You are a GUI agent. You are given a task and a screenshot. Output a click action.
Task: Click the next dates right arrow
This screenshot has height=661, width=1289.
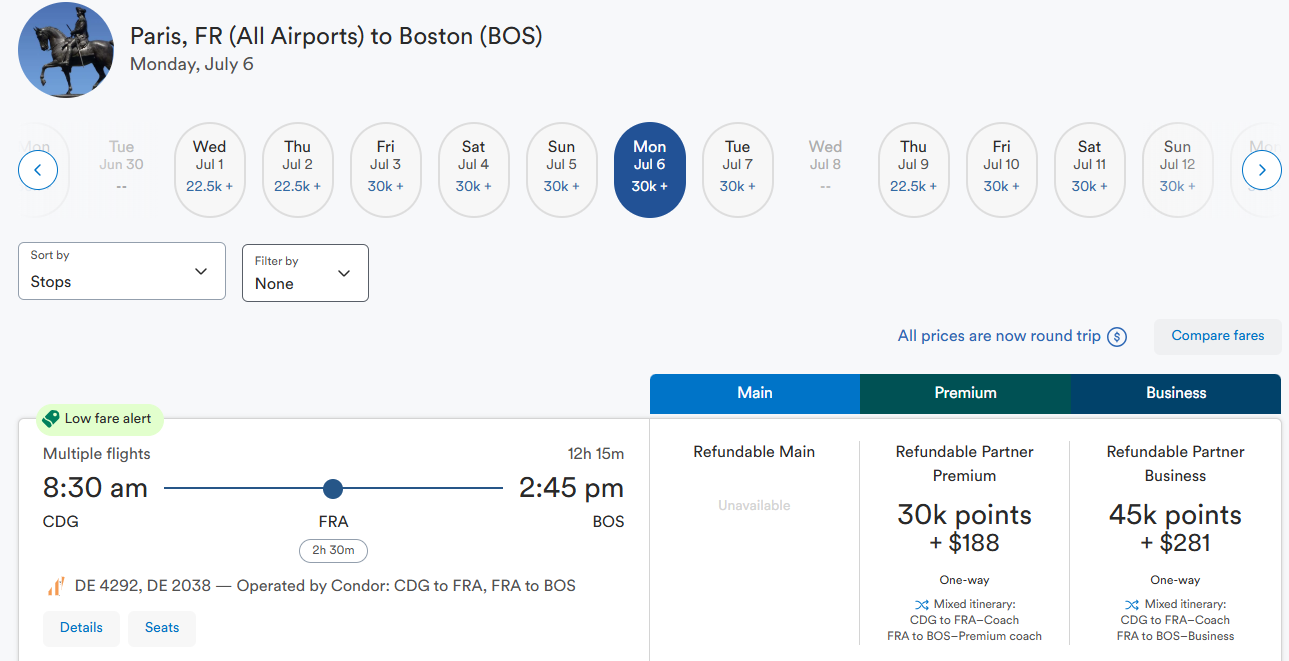pos(1261,170)
